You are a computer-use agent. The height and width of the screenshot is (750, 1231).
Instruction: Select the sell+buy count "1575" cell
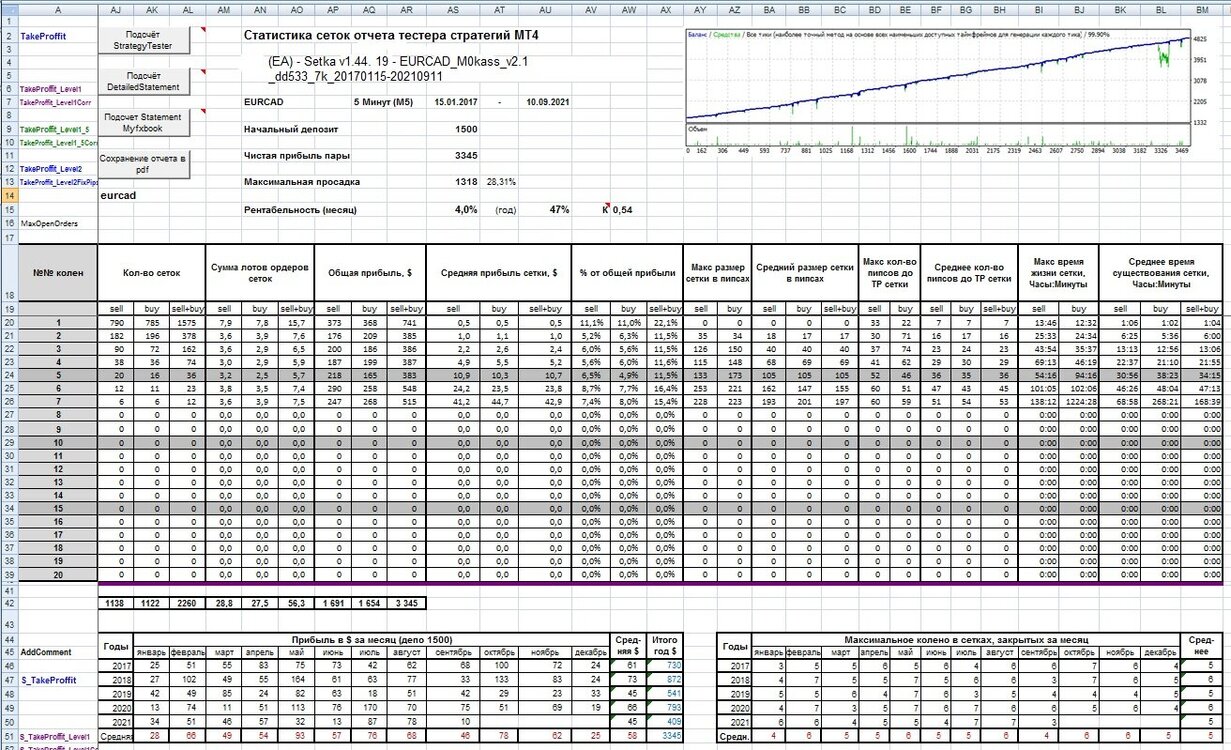(189, 323)
